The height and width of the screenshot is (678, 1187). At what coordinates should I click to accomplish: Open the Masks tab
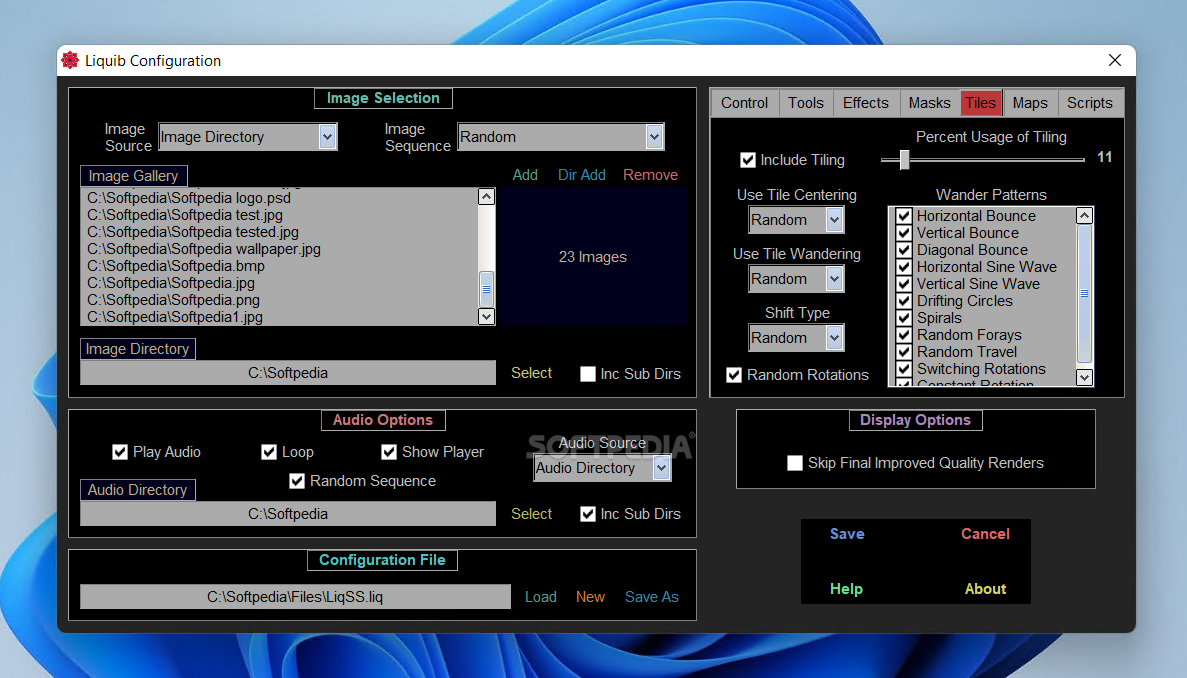(929, 103)
